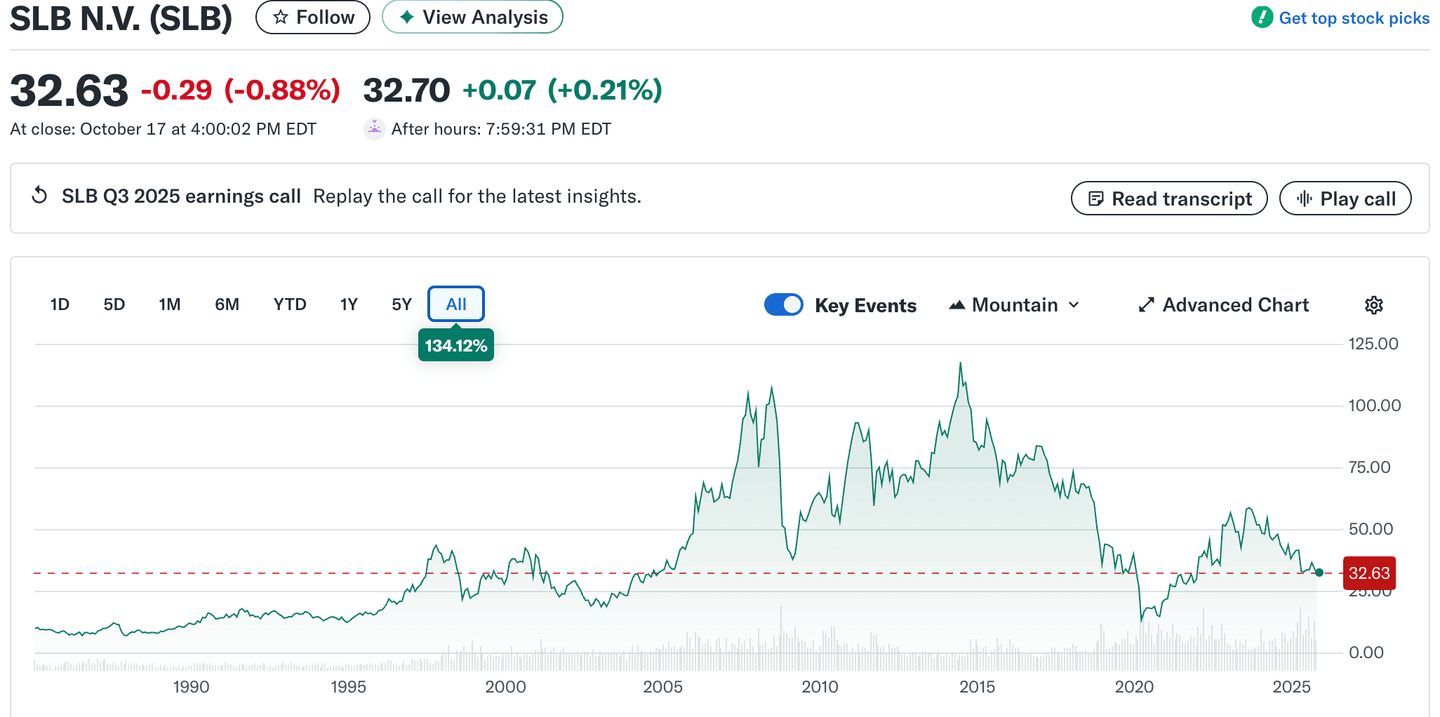Read the earnings call transcript
The height and width of the screenshot is (717, 1440).
tap(1169, 198)
